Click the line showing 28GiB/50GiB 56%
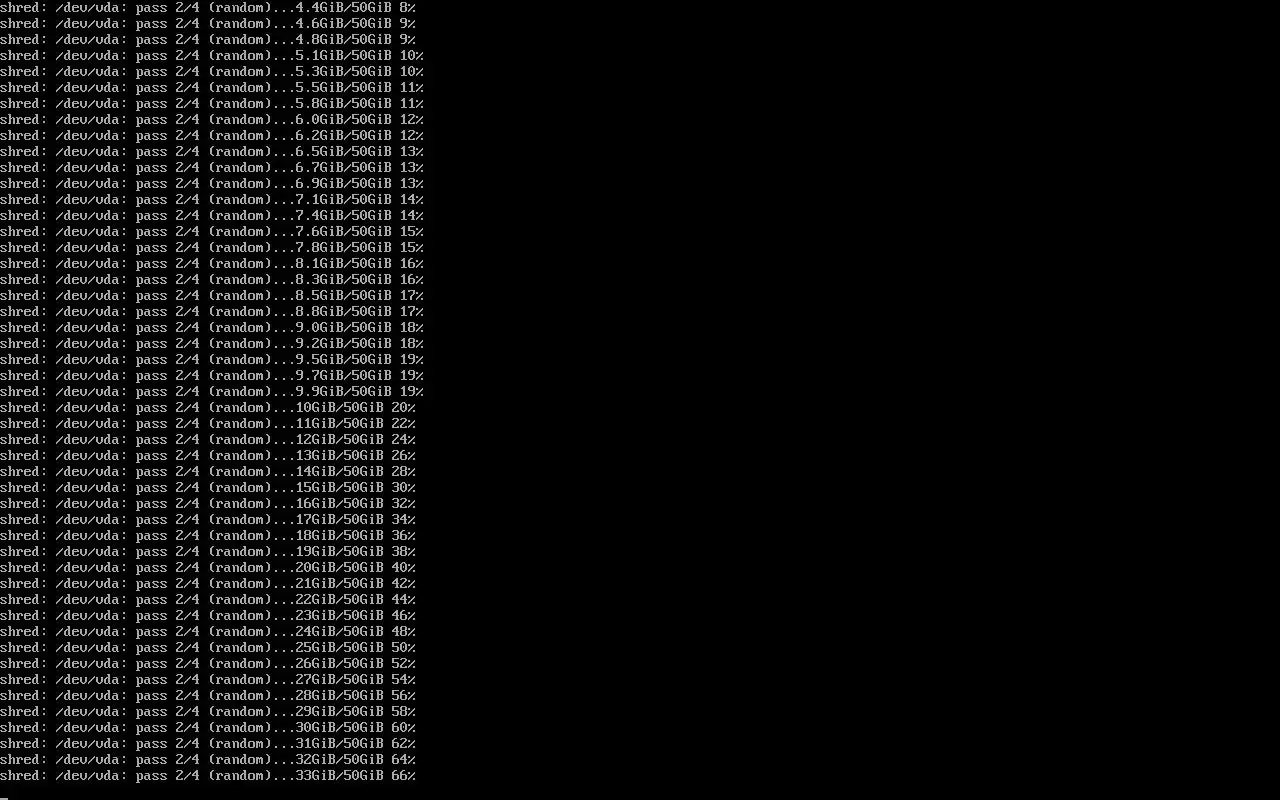 pyautogui.click(x=208, y=695)
